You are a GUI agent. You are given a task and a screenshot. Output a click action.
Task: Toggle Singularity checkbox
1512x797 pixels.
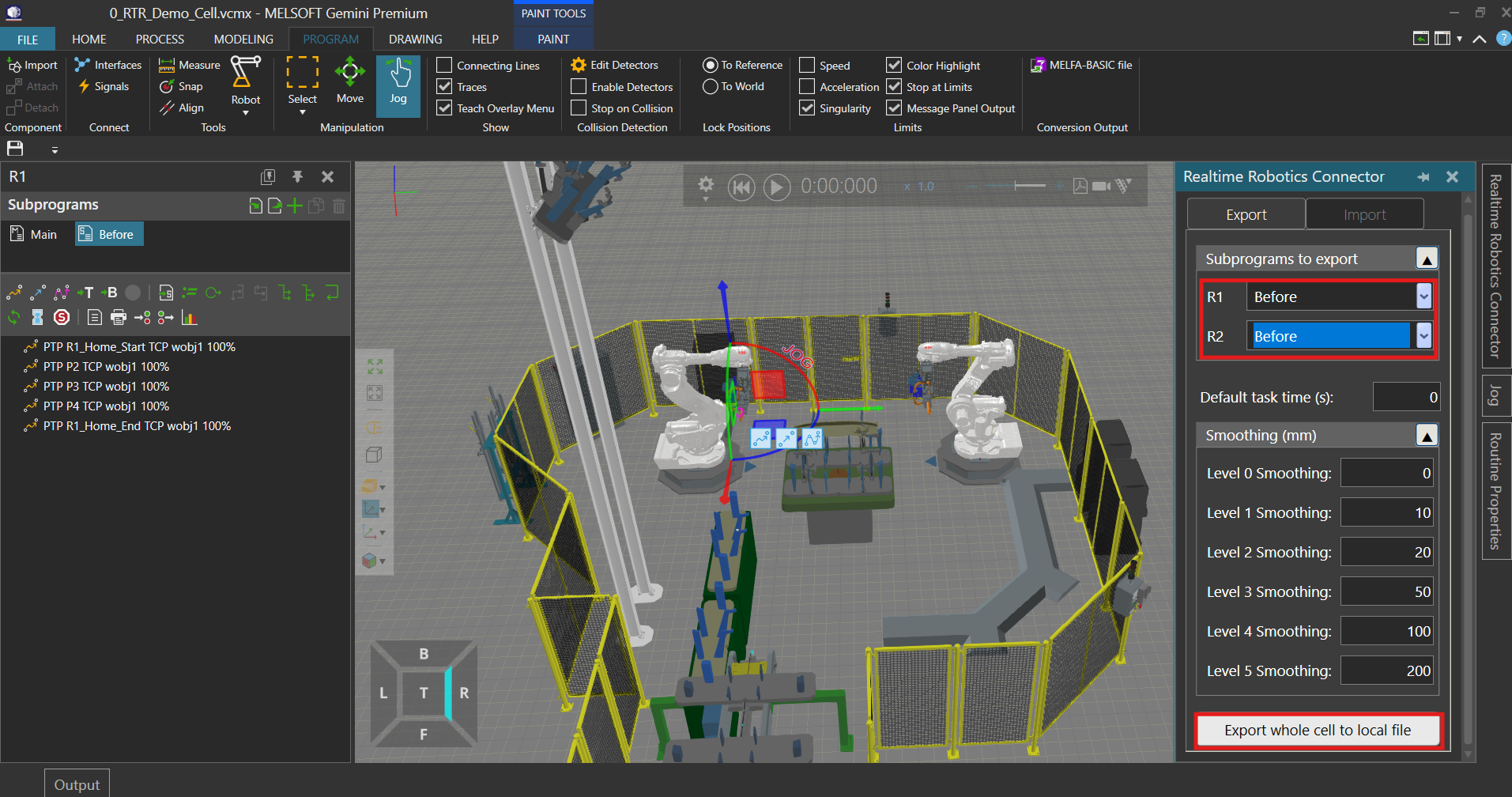[807, 108]
